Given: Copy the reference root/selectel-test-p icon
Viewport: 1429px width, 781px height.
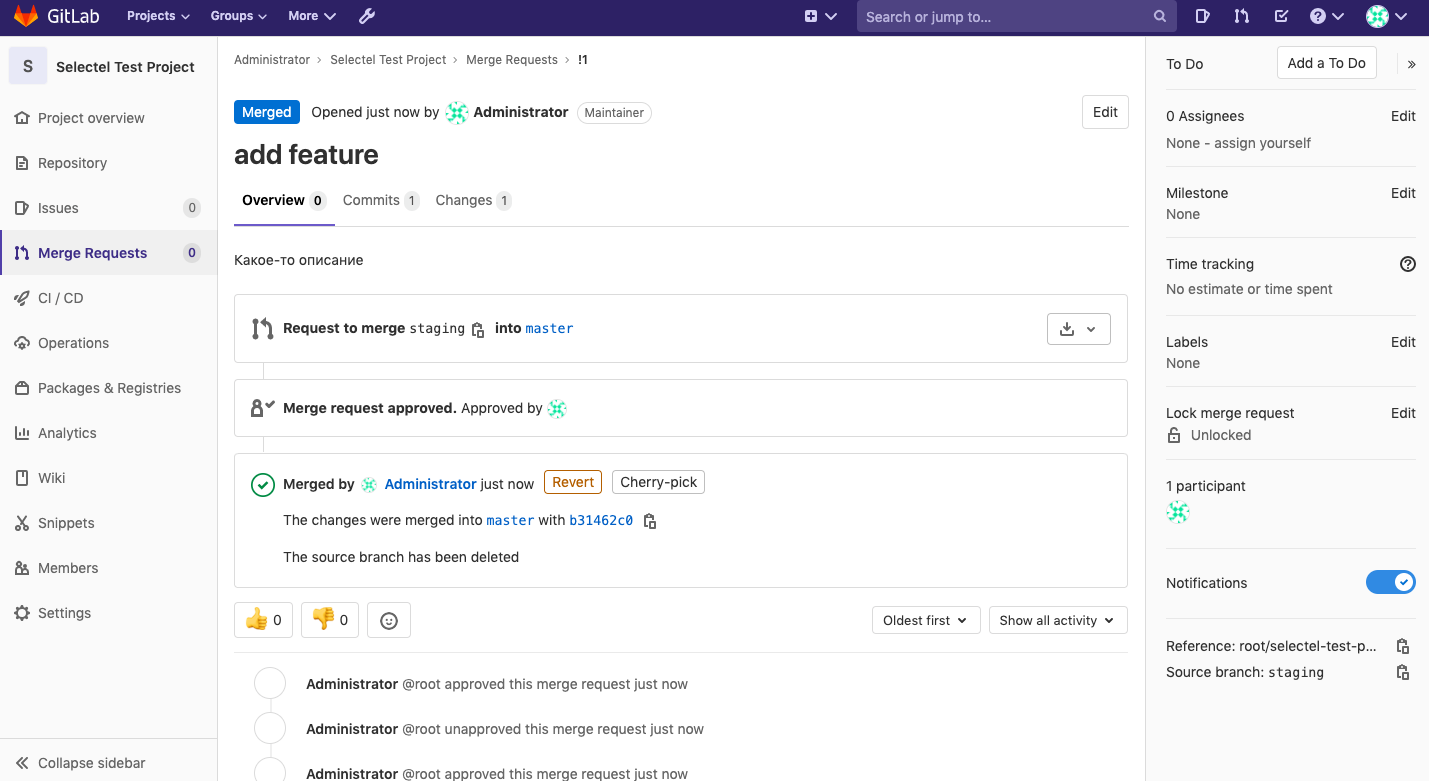Looking at the screenshot, I should [1402, 646].
